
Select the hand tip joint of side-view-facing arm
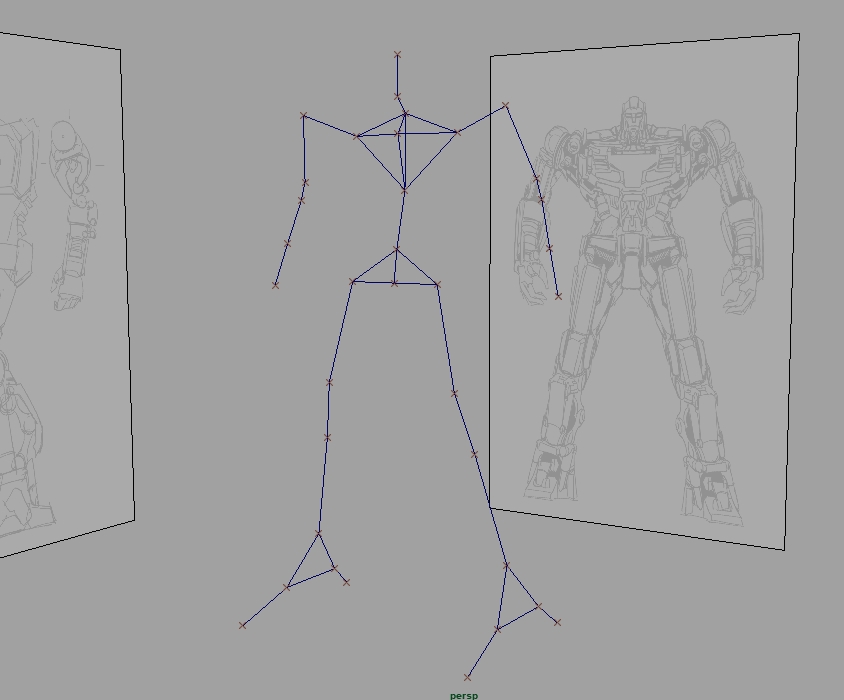click(x=275, y=285)
